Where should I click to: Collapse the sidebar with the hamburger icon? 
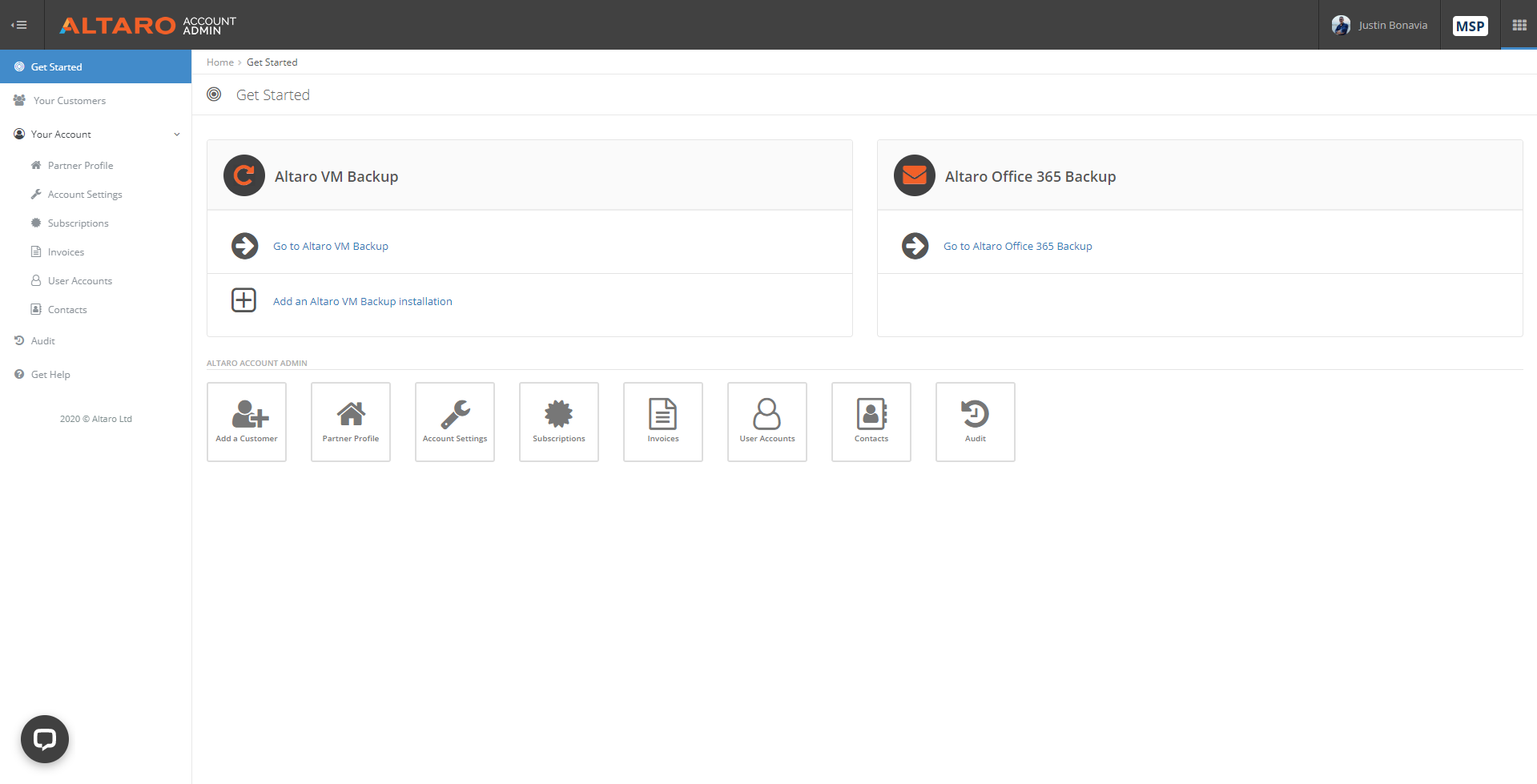tap(19, 25)
